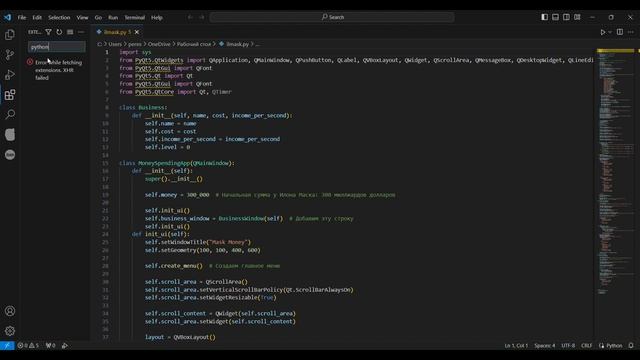Open the View menu

(82, 18)
